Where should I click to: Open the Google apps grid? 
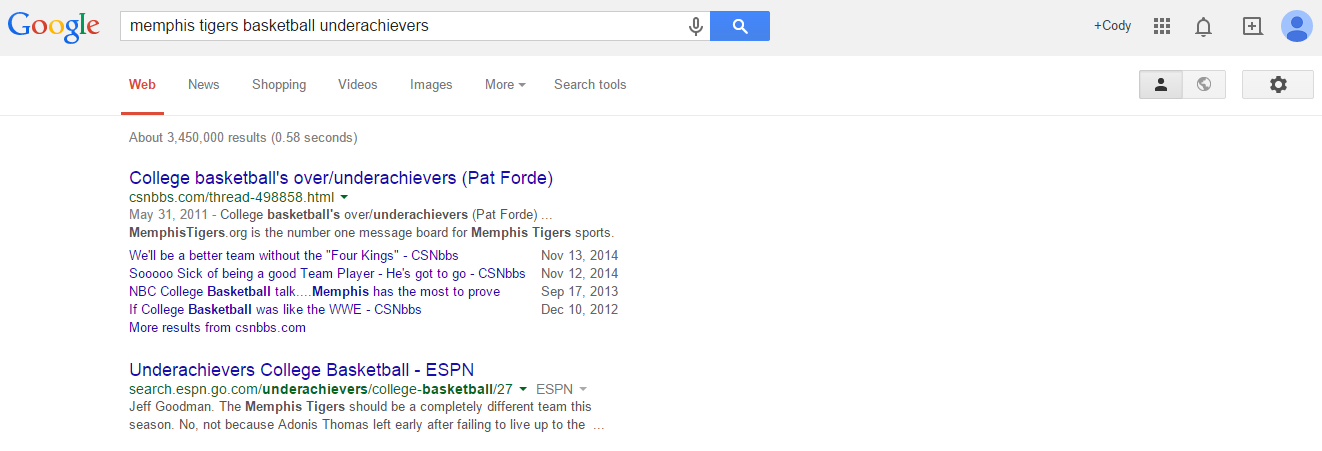click(x=1161, y=26)
